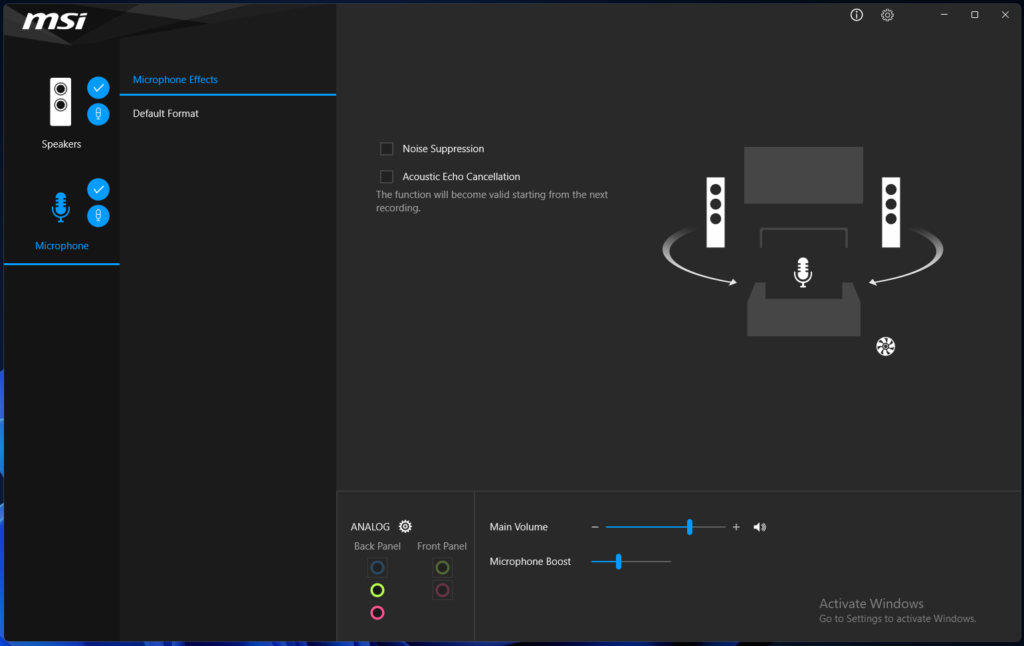Image resolution: width=1024 pixels, height=646 pixels.
Task: Click the Main Volume slider handle
Action: 690,527
